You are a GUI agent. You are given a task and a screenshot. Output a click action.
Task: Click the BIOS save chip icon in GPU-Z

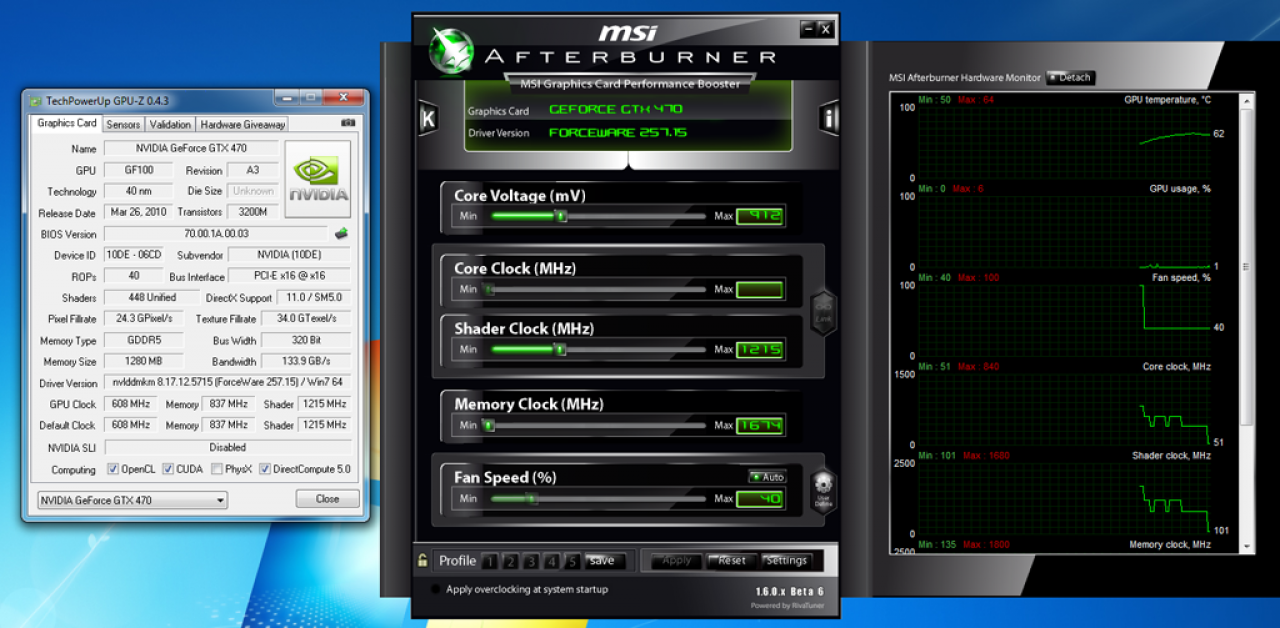pos(342,234)
